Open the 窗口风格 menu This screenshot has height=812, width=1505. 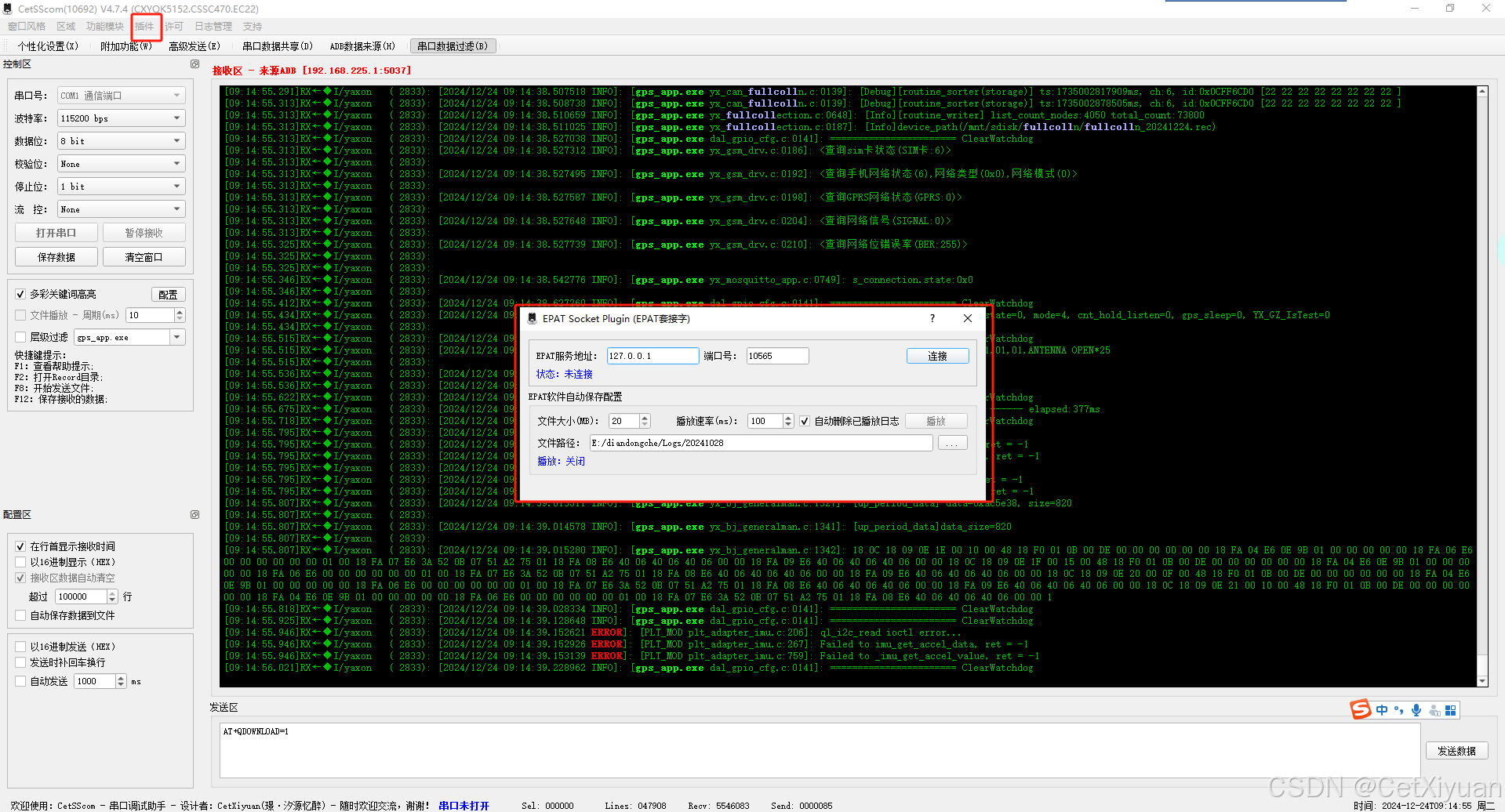coord(27,27)
